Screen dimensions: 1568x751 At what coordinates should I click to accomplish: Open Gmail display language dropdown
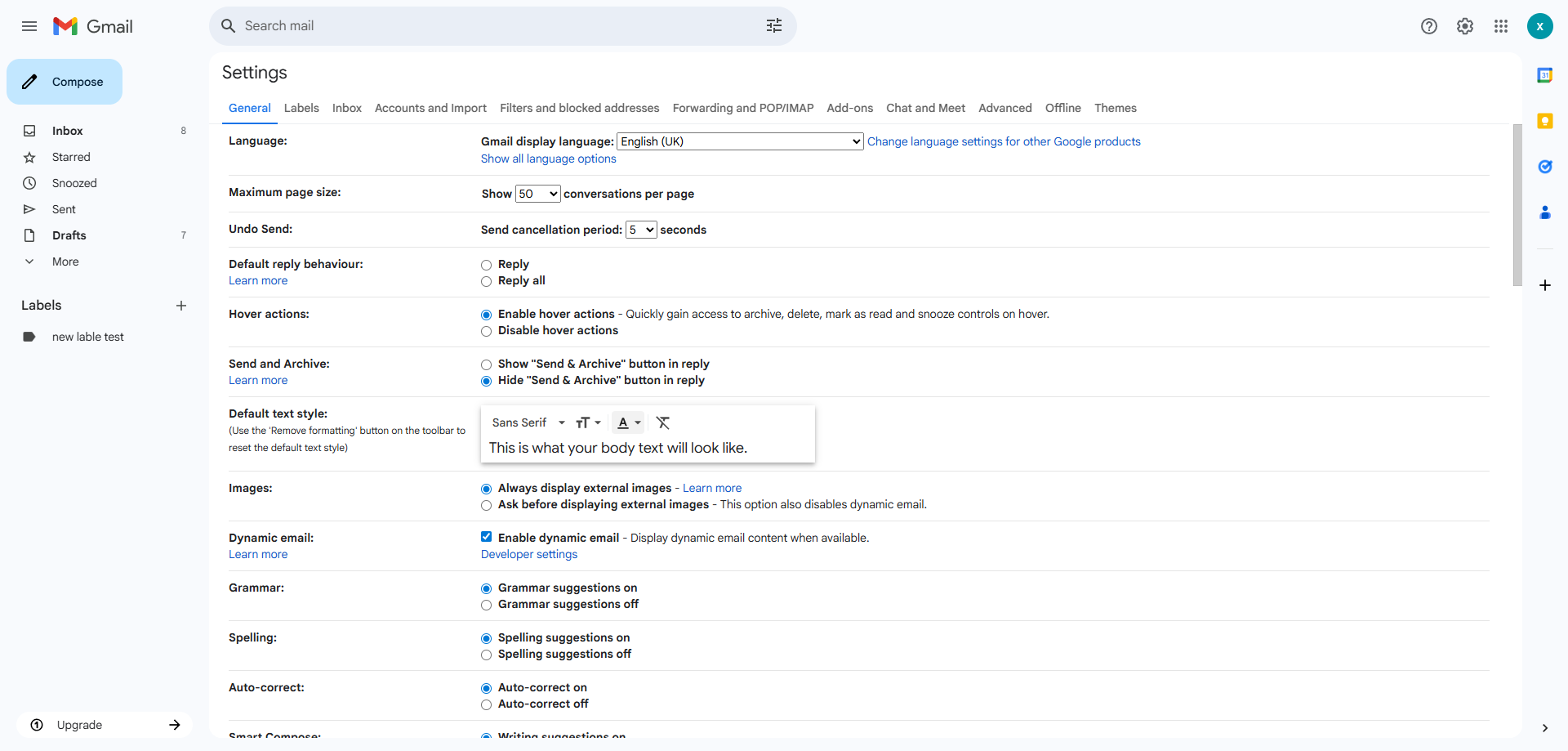point(740,141)
